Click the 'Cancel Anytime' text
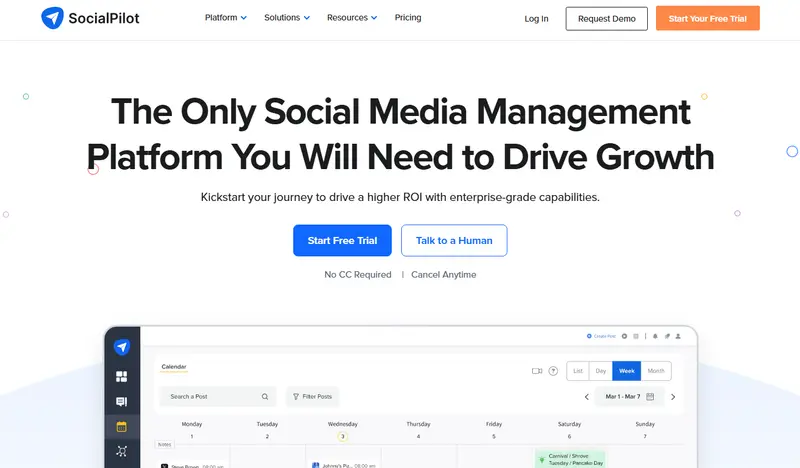This screenshot has height=468, width=800. pyautogui.click(x=444, y=275)
